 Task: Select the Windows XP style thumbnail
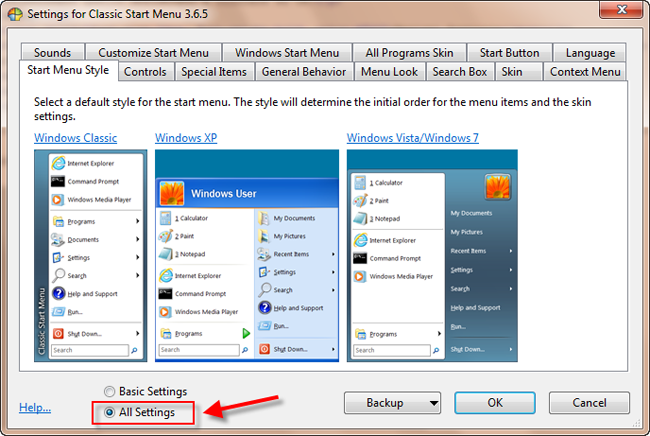pos(247,256)
